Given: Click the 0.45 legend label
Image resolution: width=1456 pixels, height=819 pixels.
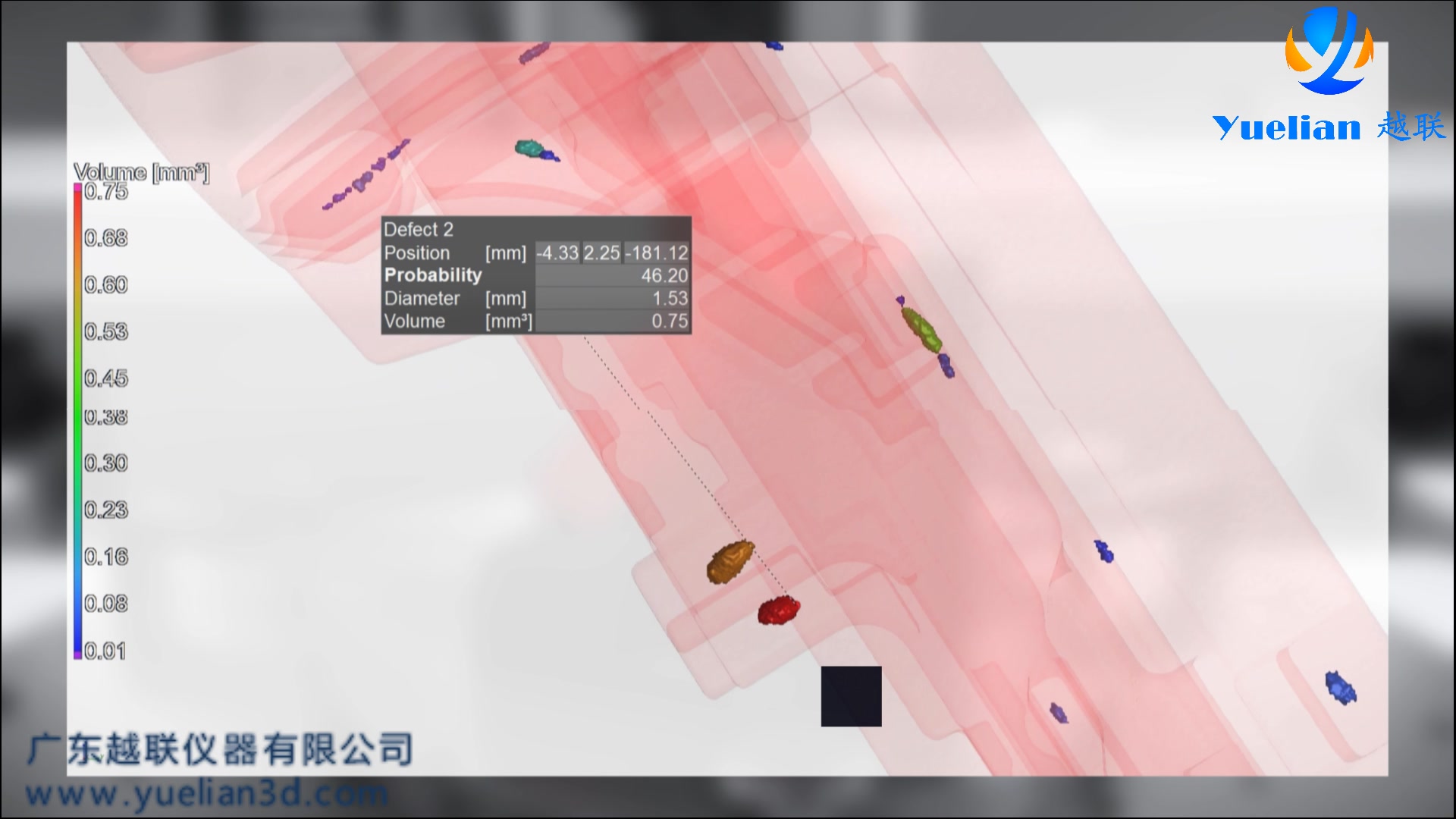Looking at the screenshot, I should pyautogui.click(x=106, y=378).
